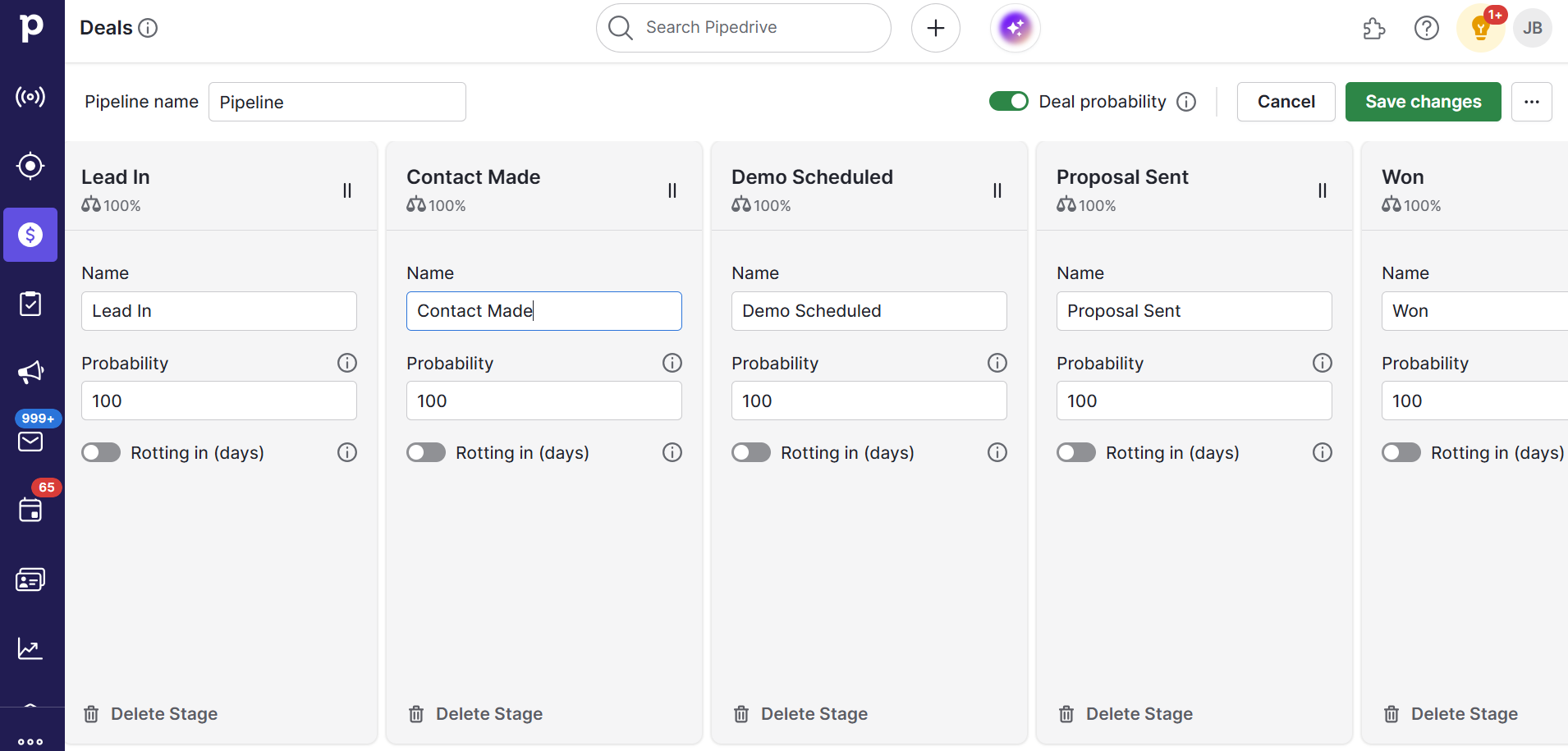Open the quick add plus menu
Image resolution: width=1568 pixels, height=751 pixels.
935,27
